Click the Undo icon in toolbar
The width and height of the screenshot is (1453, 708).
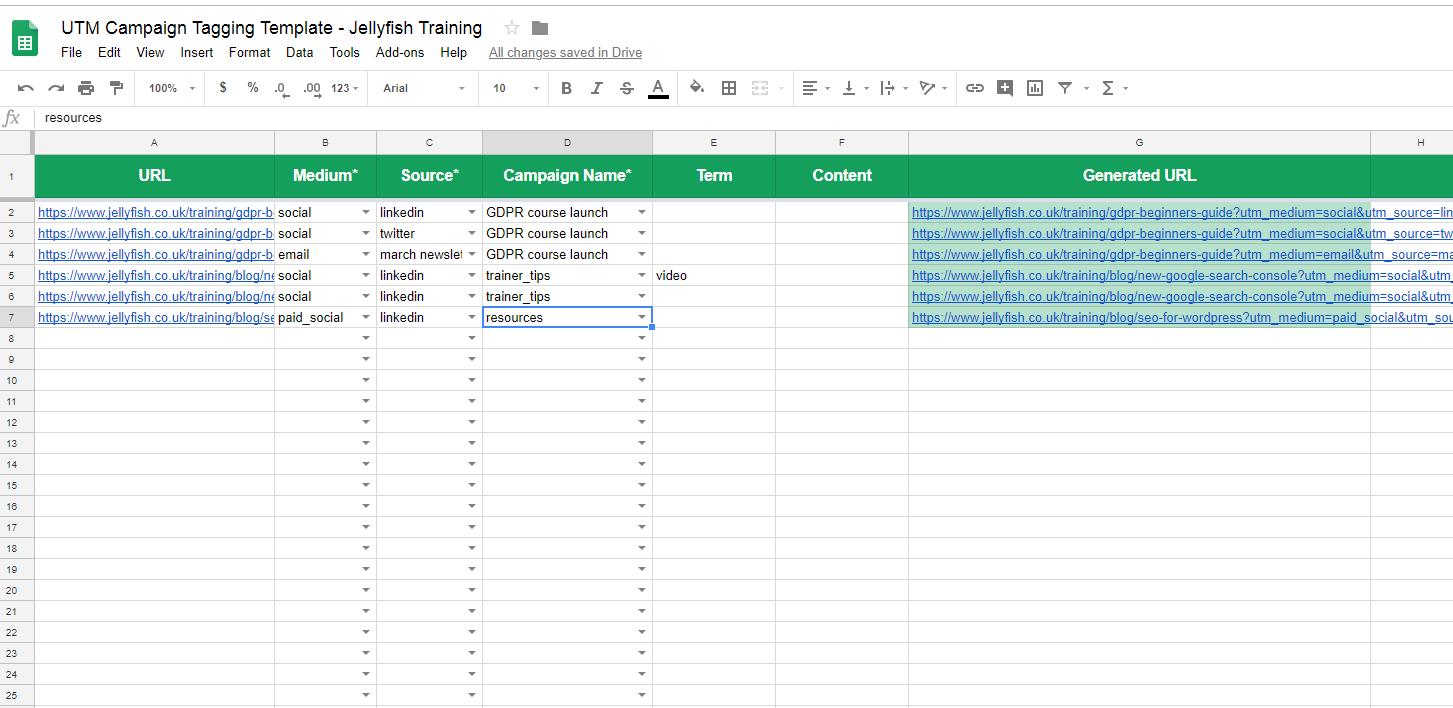[26, 88]
